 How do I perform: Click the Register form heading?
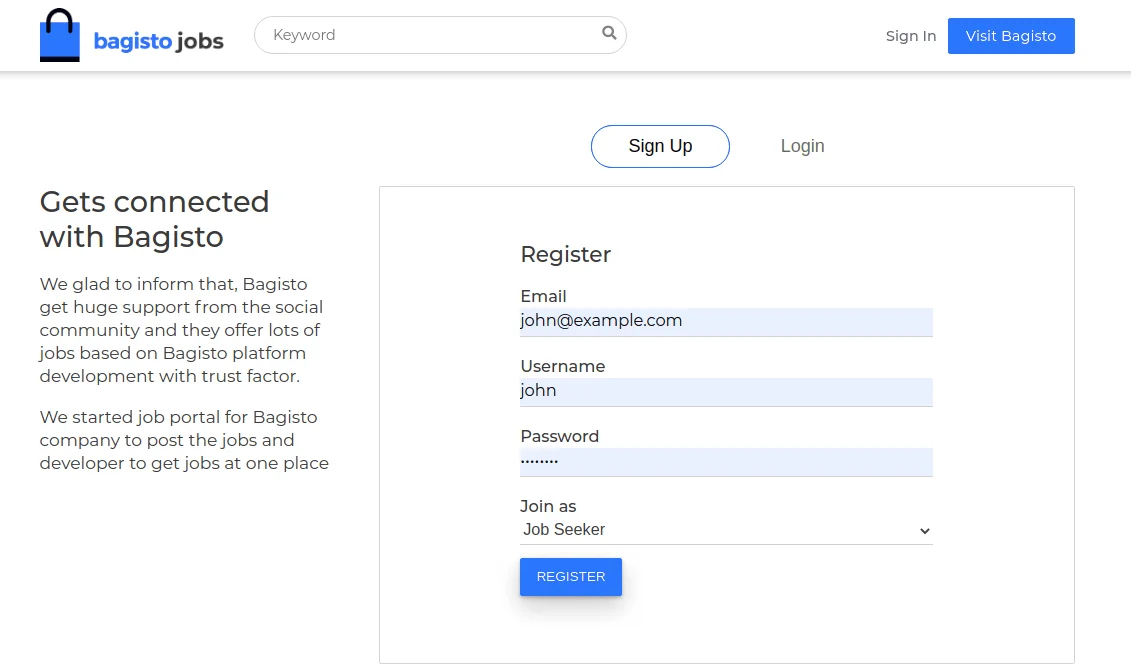tap(565, 254)
